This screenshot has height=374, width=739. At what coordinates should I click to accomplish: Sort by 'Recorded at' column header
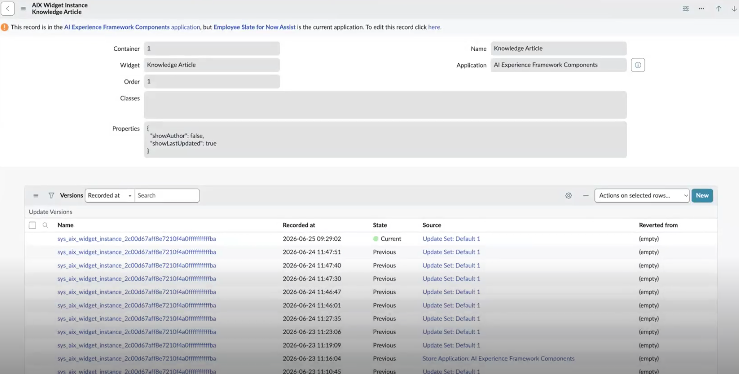(x=299, y=225)
